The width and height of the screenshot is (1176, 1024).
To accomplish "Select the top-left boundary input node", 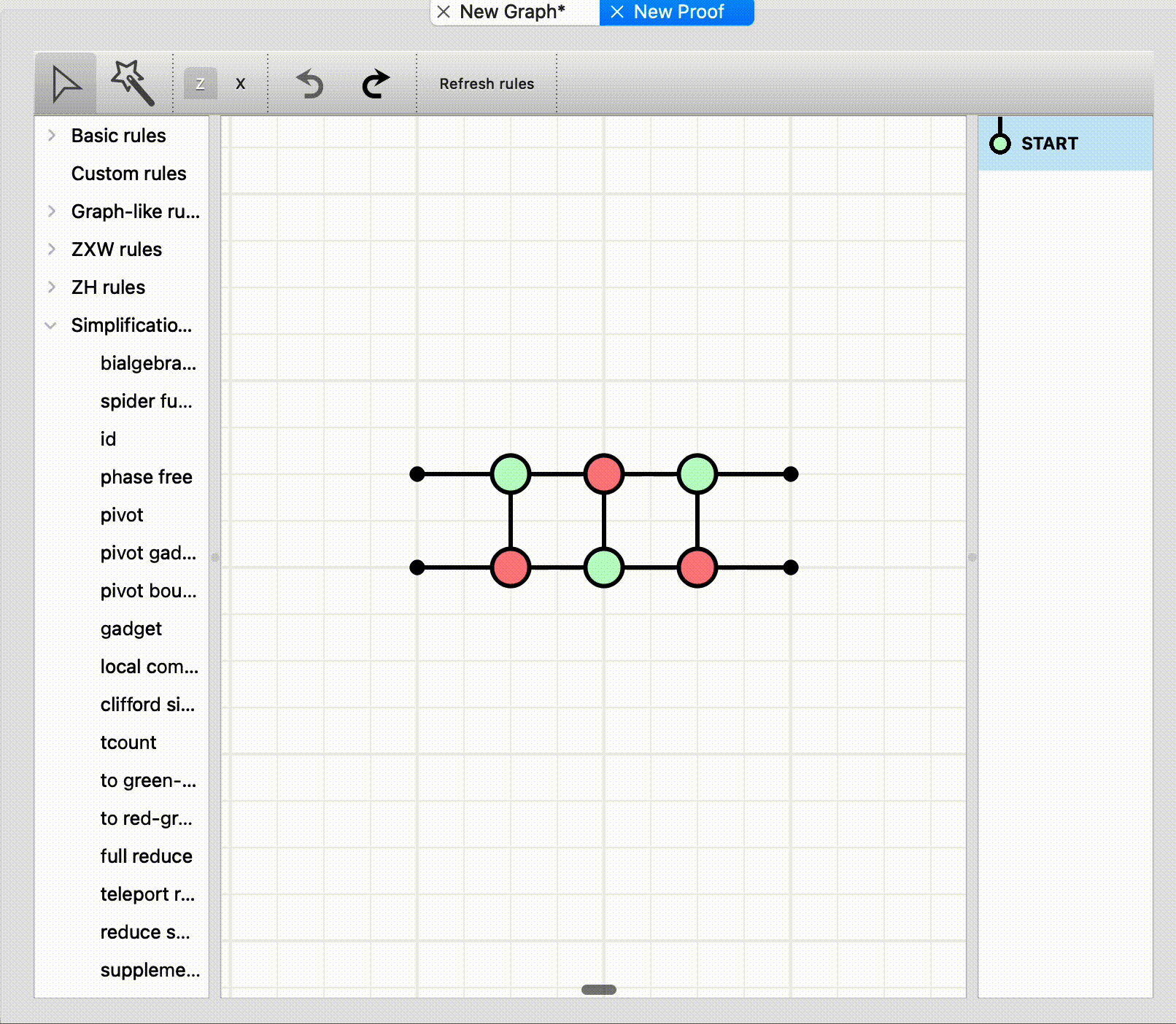I will (x=417, y=474).
